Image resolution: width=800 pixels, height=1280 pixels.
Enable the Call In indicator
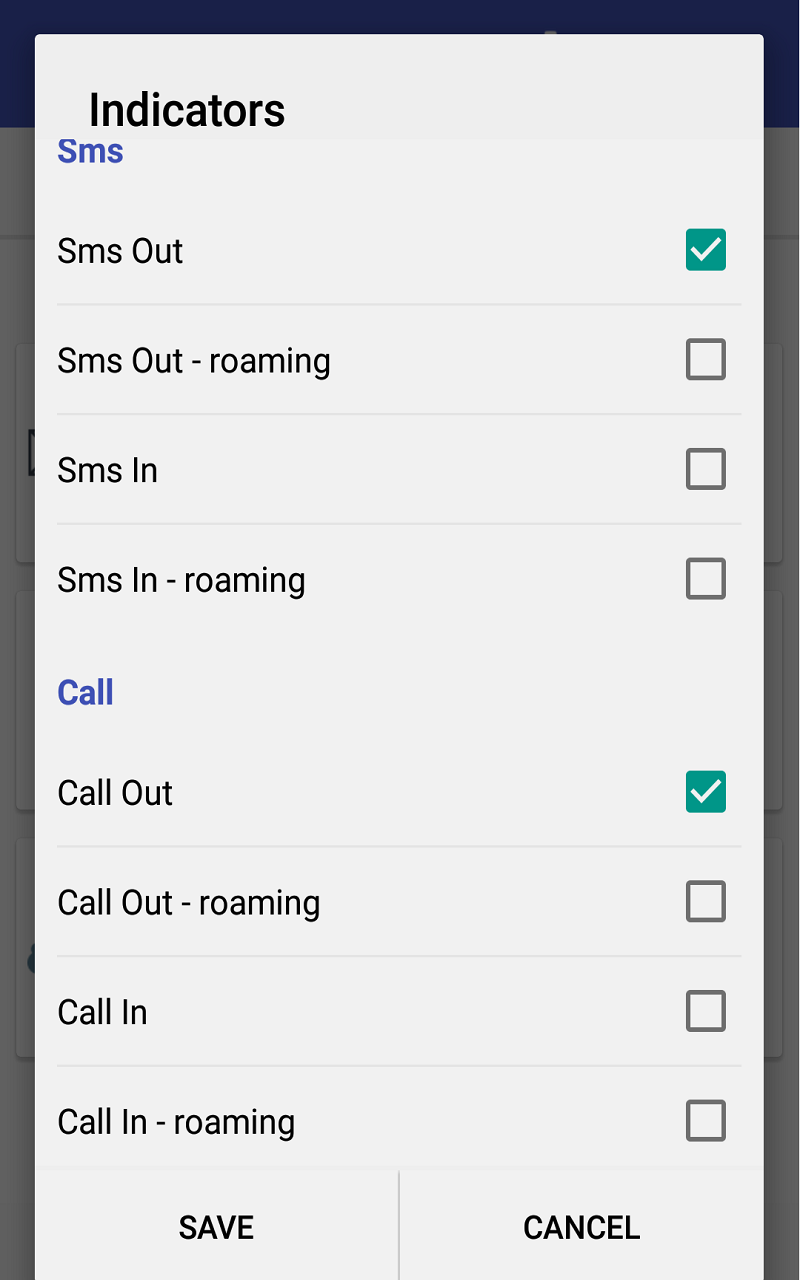tap(705, 1011)
